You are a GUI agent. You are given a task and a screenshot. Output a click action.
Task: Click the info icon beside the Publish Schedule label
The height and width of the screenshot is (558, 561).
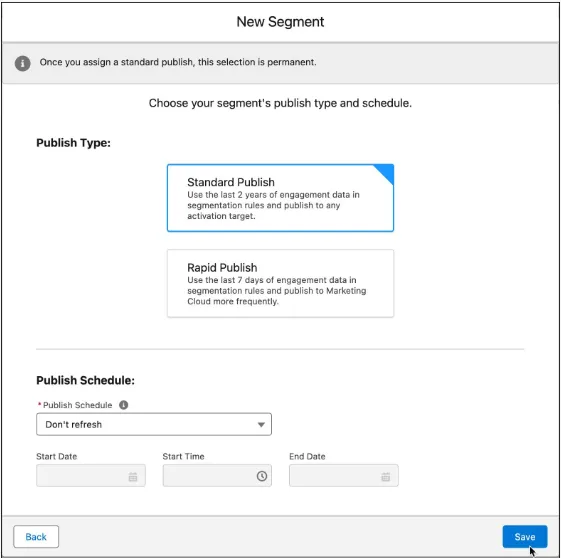[x=123, y=405]
